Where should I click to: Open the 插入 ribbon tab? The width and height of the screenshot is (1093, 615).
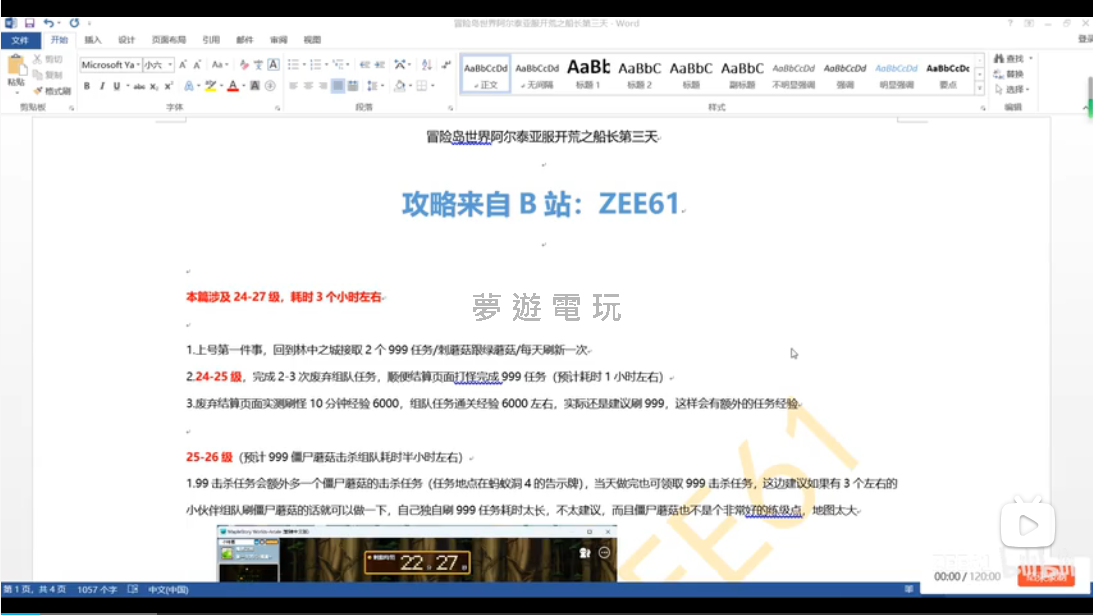[x=93, y=40]
